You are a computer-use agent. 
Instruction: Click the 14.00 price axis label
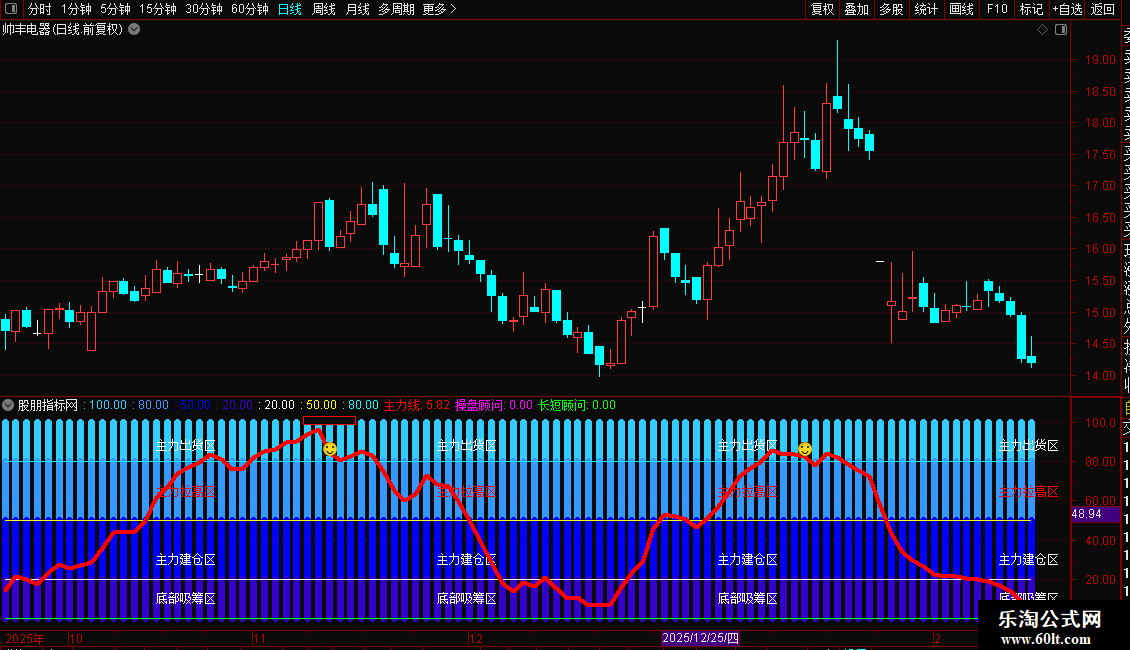pyautogui.click(x=1100, y=375)
